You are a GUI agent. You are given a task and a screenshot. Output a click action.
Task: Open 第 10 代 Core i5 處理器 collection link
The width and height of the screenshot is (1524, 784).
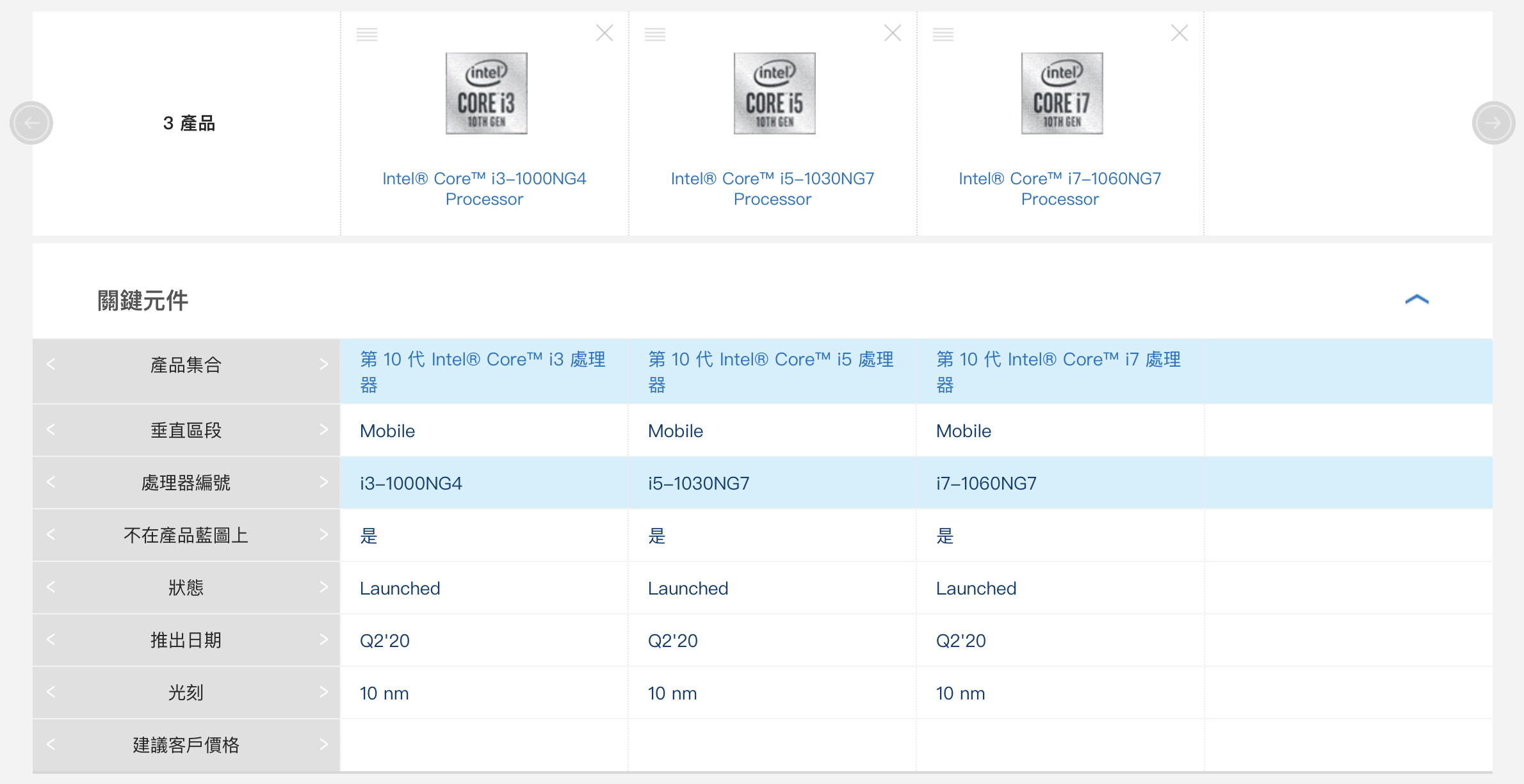(x=771, y=372)
